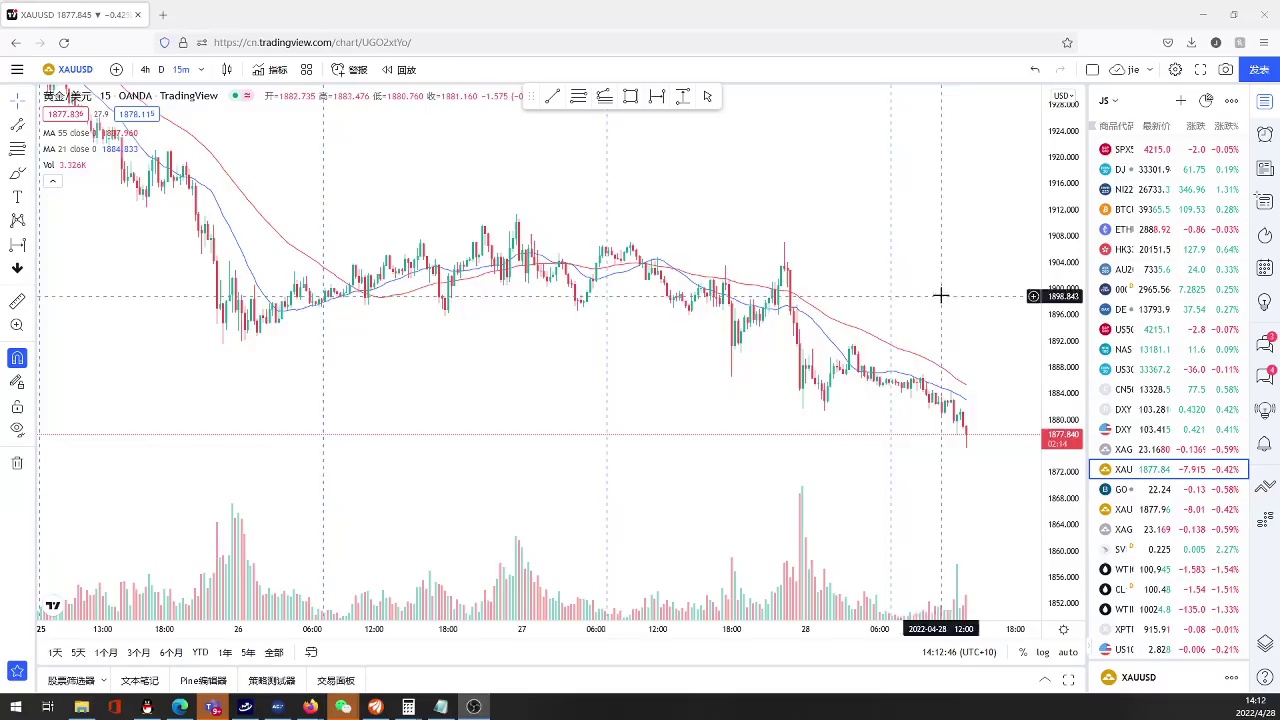Click the XAUUSD symbol search box
Screen dimensions: 1280x720
(68, 70)
